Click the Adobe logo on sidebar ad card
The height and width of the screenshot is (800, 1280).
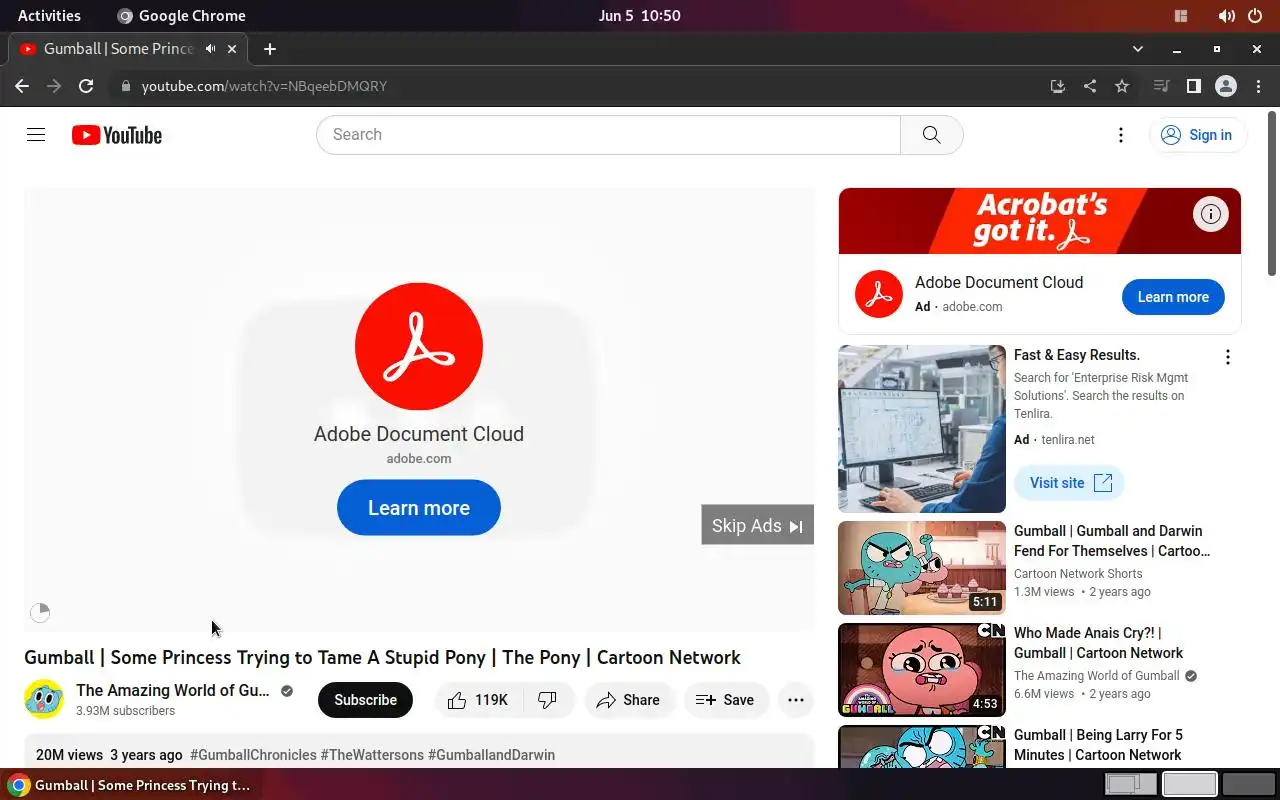coord(879,294)
